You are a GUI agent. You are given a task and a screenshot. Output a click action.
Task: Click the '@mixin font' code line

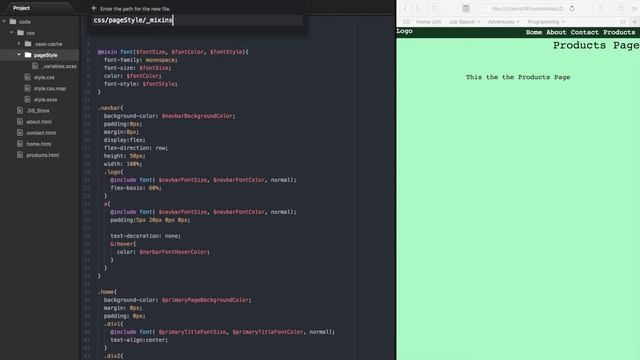[173, 52]
